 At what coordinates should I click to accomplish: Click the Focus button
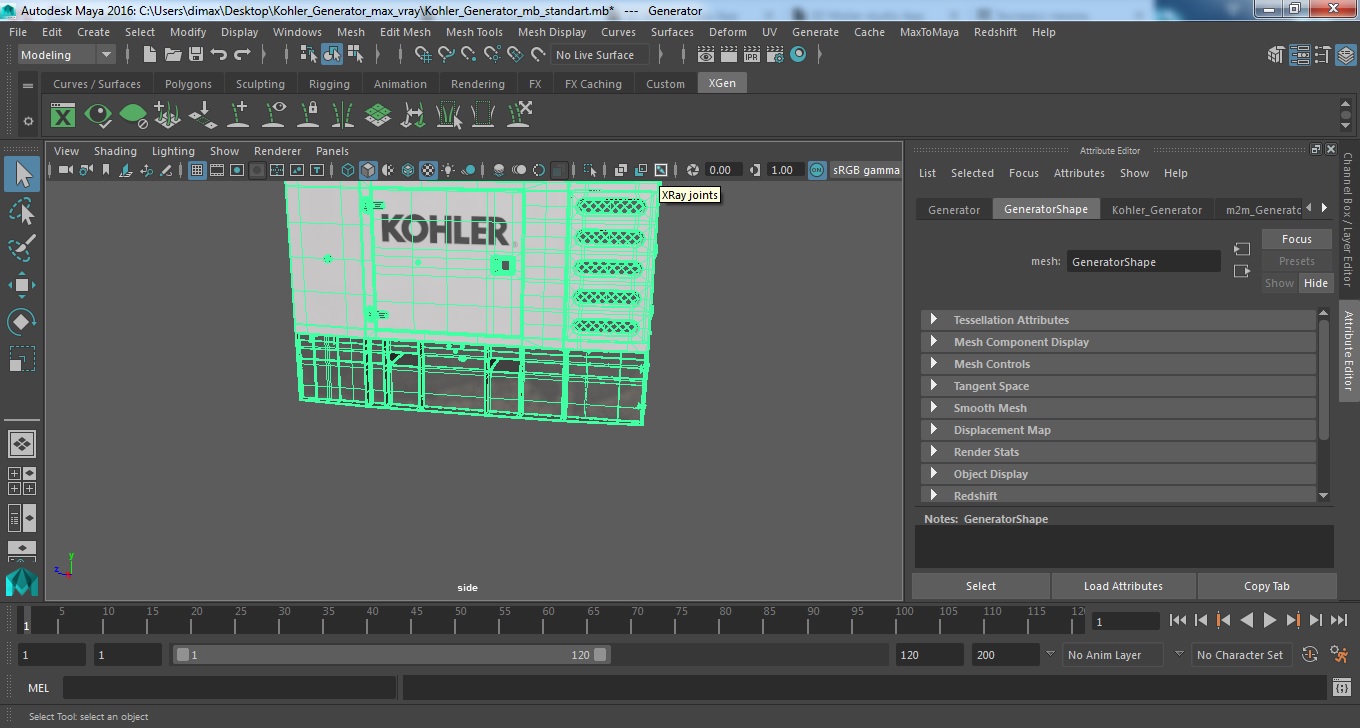click(x=1297, y=239)
